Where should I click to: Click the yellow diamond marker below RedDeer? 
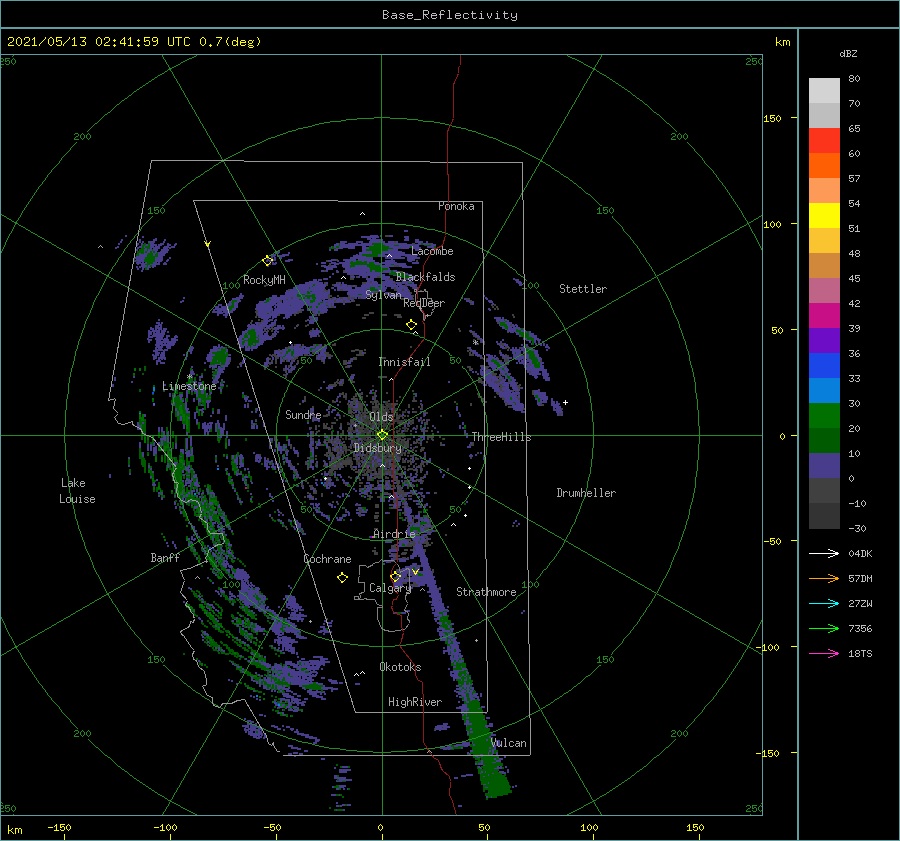coord(411,325)
